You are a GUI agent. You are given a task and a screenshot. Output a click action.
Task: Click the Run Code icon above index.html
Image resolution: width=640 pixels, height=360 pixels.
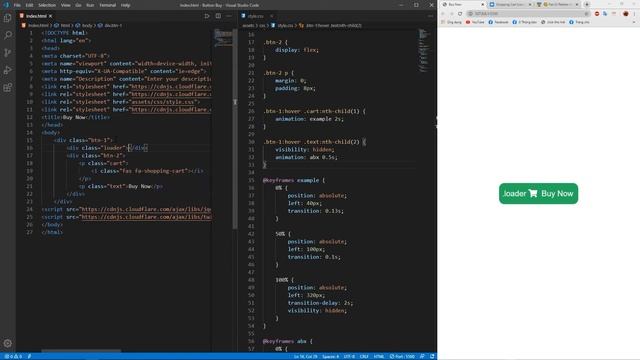207,16
